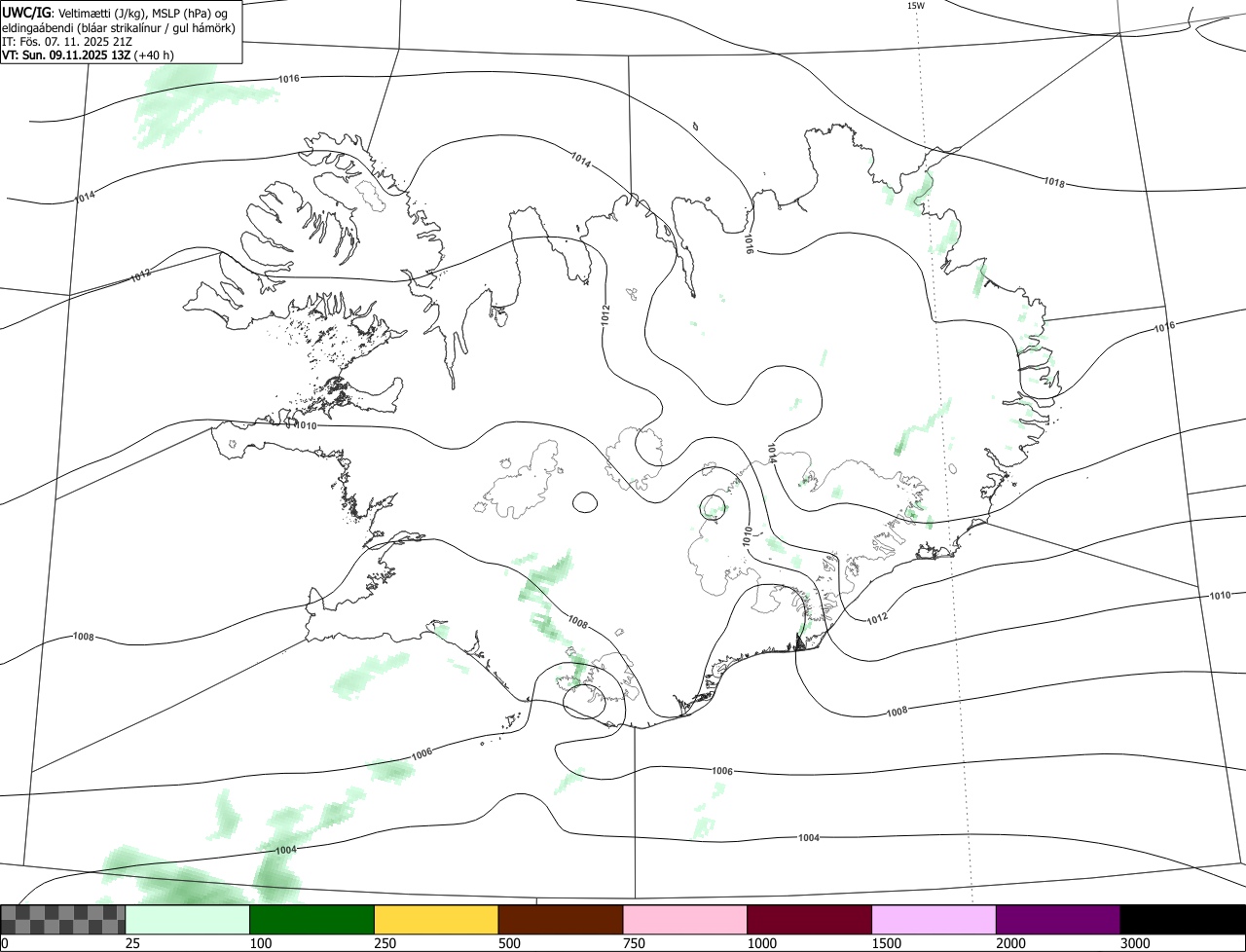Choose the dark purple 2000–3000 legend swatch
The image size is (1246, 952).
pos(1058,919)
